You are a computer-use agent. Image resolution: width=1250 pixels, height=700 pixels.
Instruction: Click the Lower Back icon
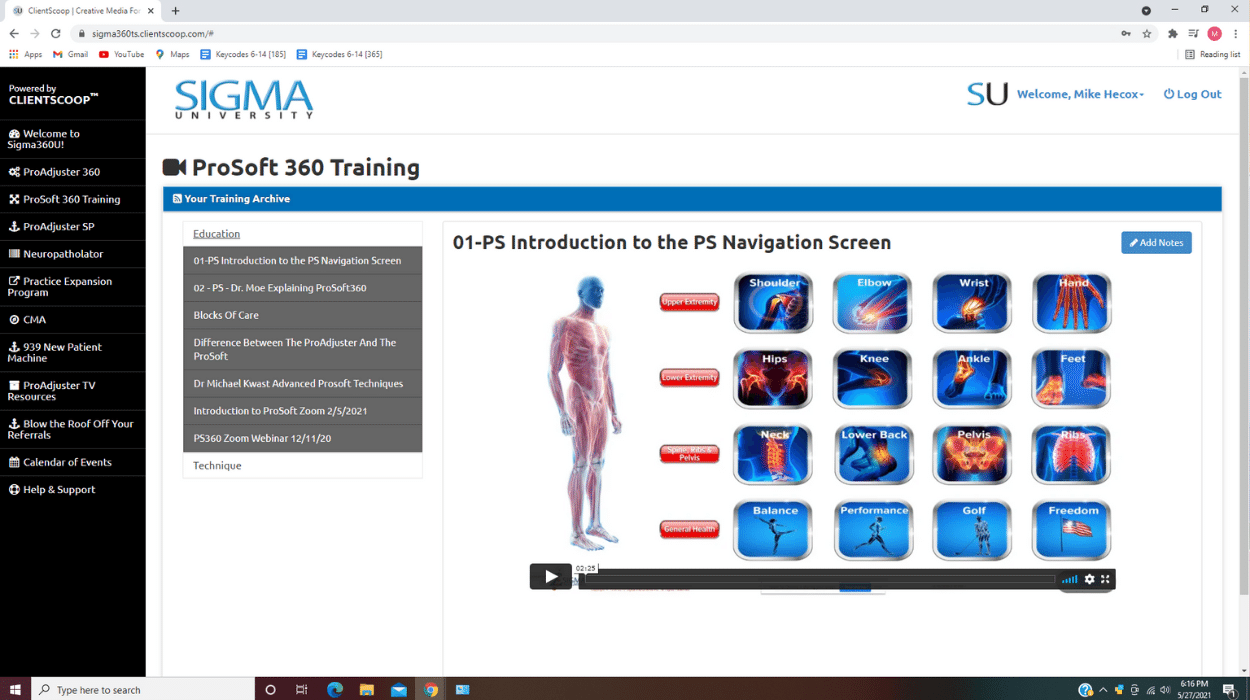point(873,455)
